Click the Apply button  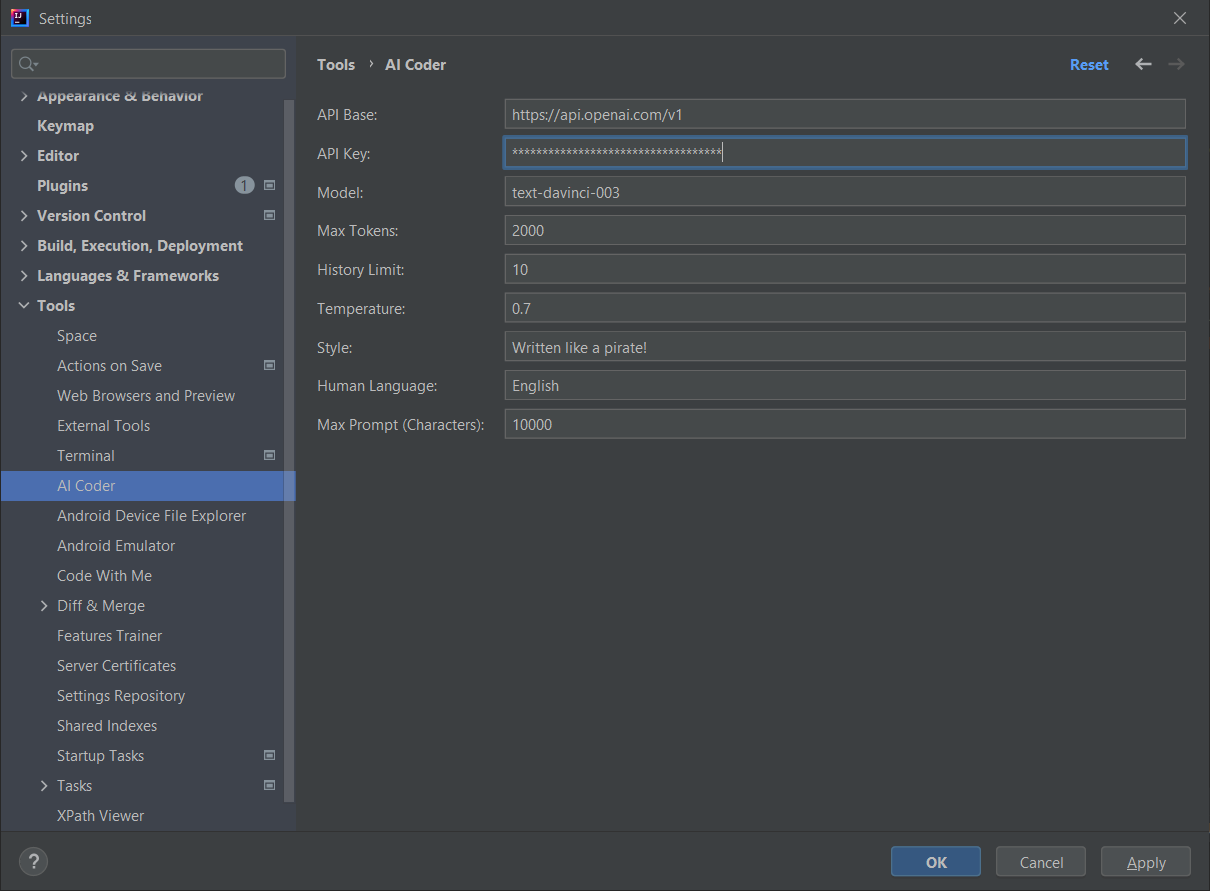click(1146, 862)
